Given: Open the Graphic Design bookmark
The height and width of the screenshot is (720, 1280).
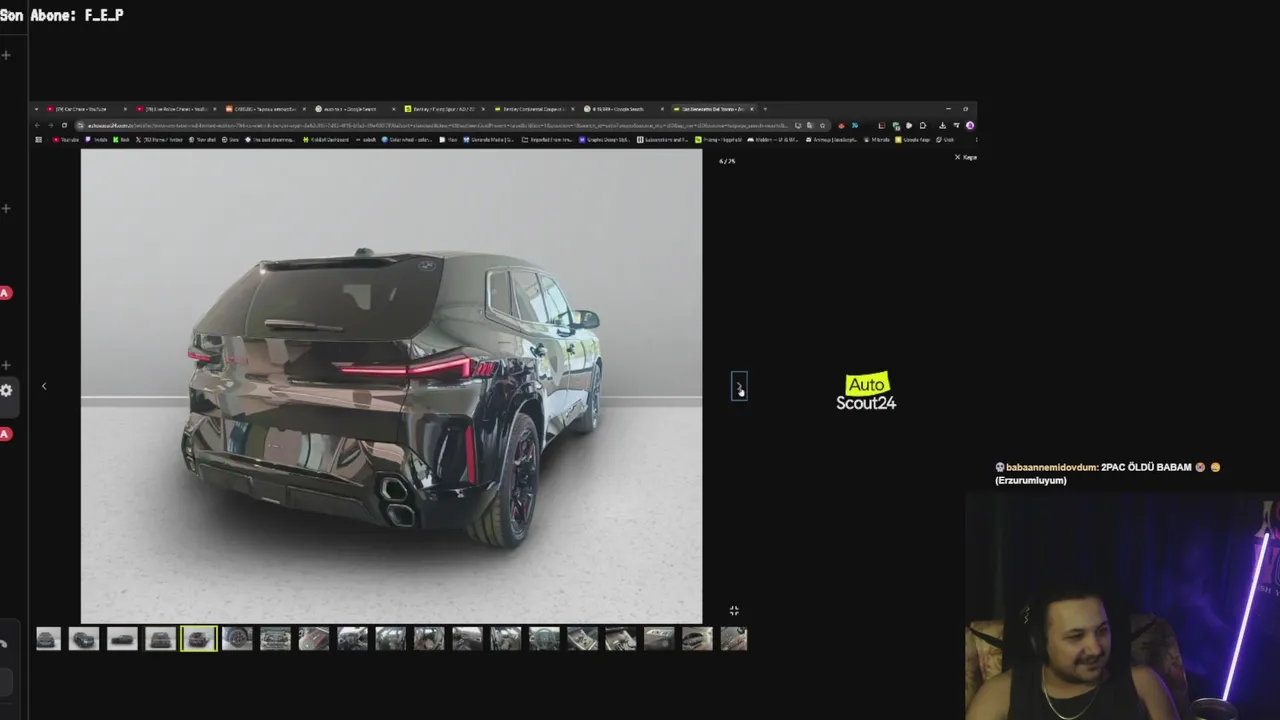Looking at the screenshot, I should point(605,139).
